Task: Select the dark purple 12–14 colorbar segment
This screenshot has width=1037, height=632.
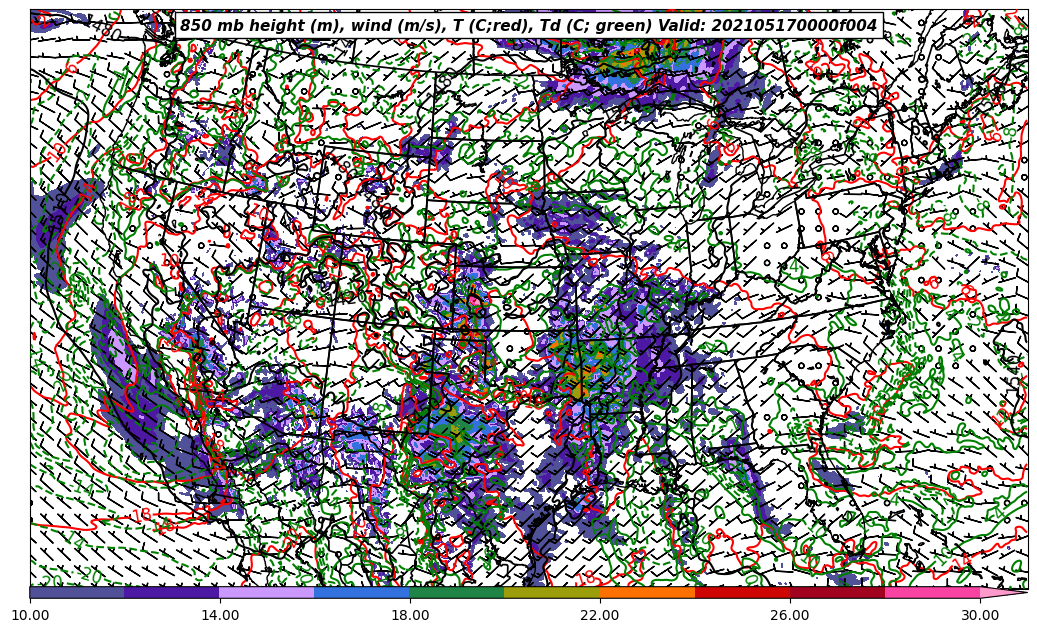Action: pyautogui.click(x=172, y=592)
